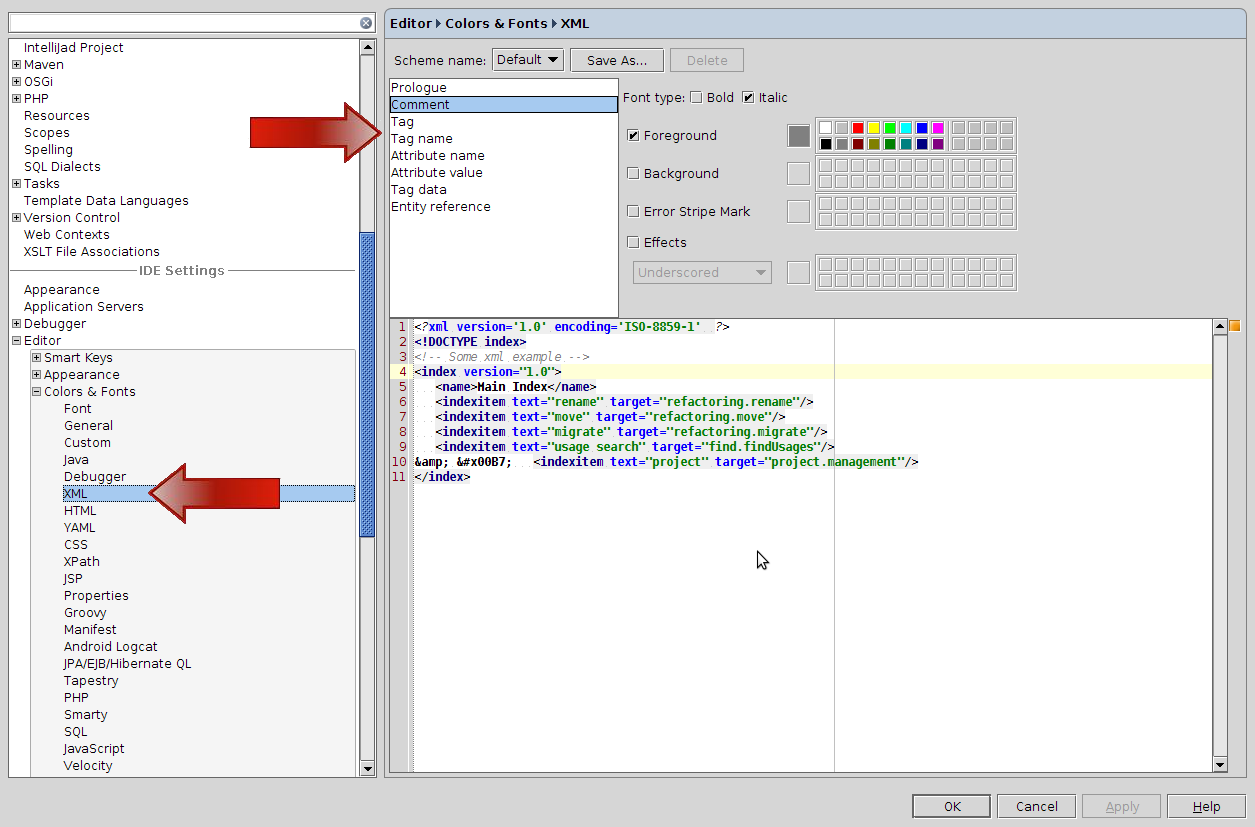Viewport: 1255px width, 827px height.
Task: Select Prologue in the XML attributes list
Action: click(504, 88)
